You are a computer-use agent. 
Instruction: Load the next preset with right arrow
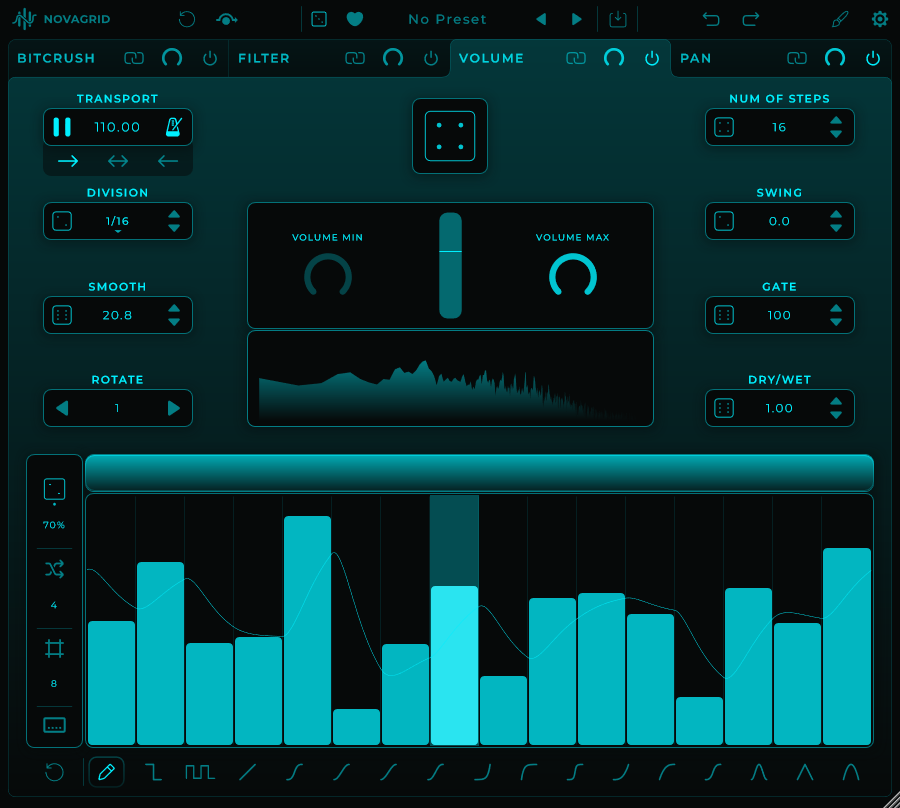[x=576, y=19]
